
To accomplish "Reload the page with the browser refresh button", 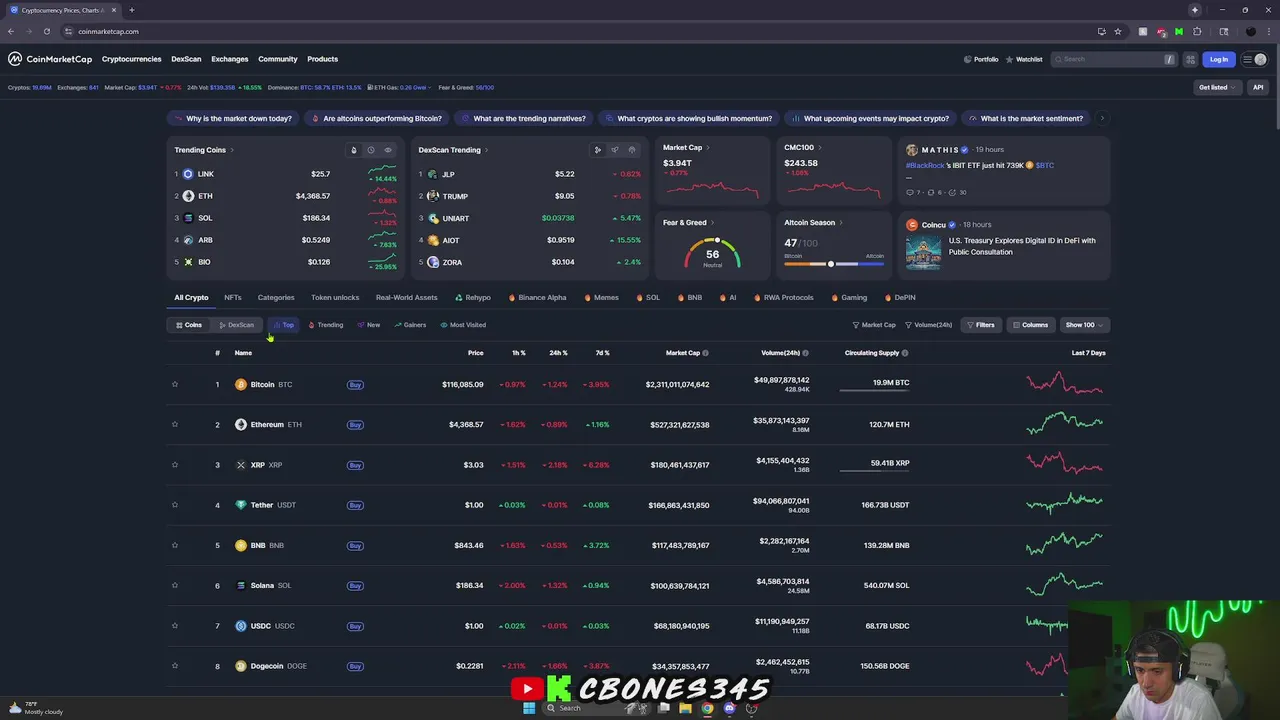I will (46, 31).
